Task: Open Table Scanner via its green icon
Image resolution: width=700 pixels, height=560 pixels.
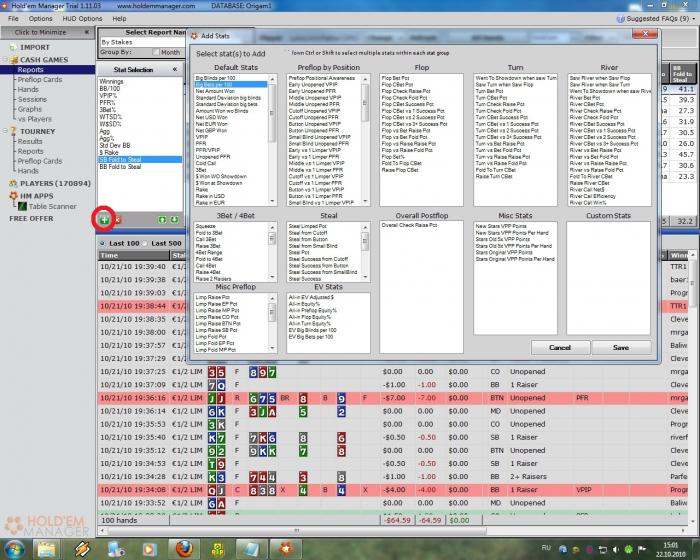Action: click(22, 206)
